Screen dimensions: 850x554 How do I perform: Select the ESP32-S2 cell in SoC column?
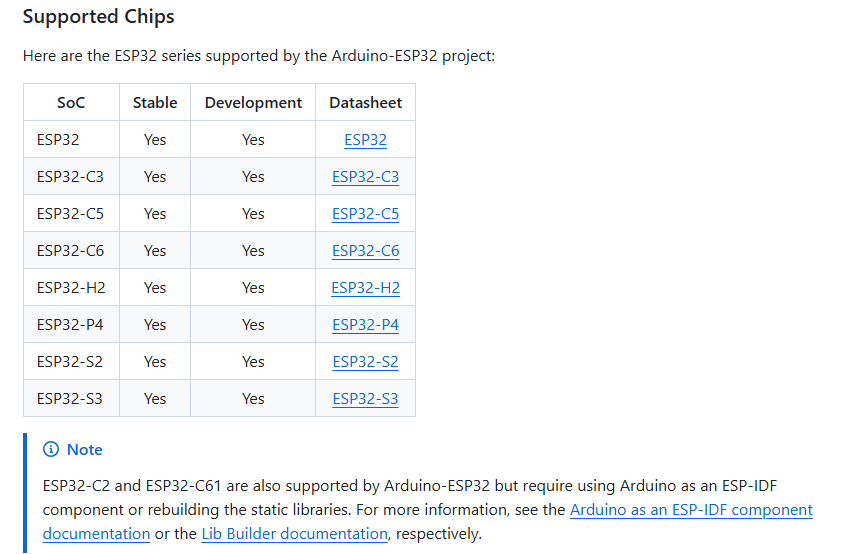click(71, 361)
